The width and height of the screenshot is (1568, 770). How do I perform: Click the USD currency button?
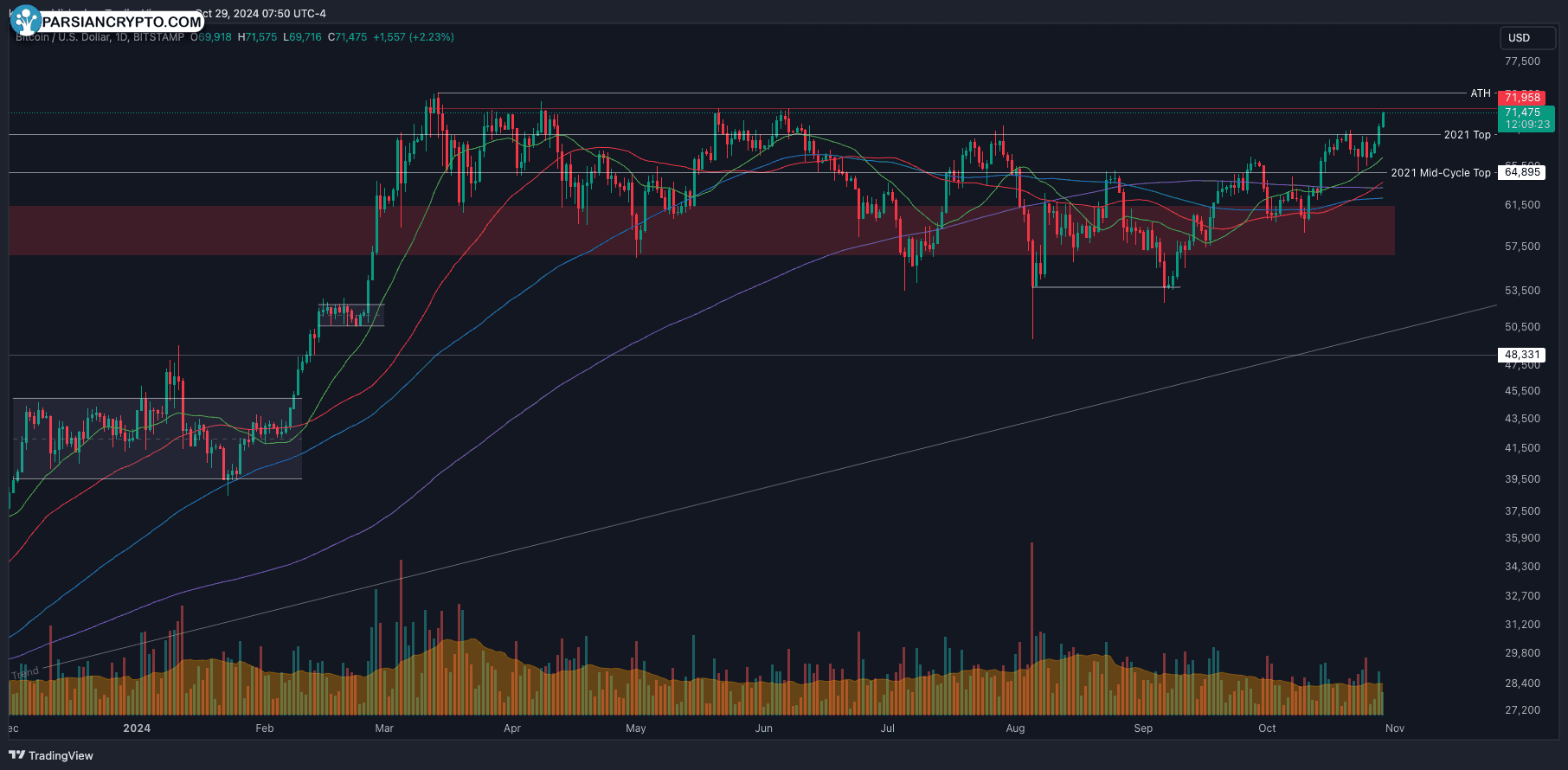click(1526, 38)
